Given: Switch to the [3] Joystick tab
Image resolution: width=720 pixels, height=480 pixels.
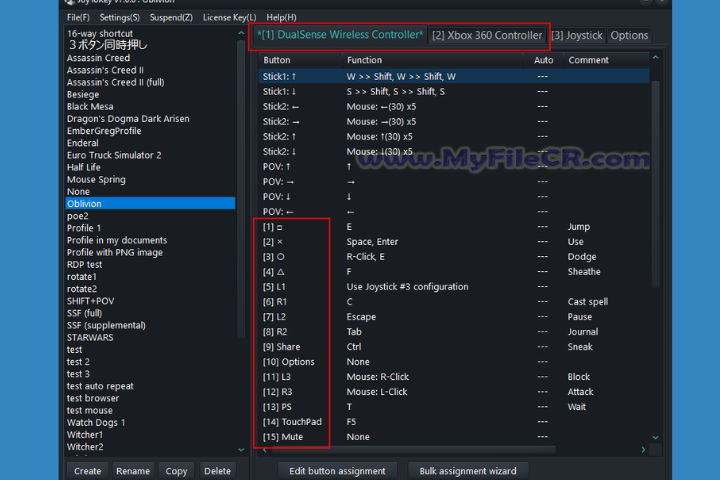Looking at the screenshot, I should [577, 35].
